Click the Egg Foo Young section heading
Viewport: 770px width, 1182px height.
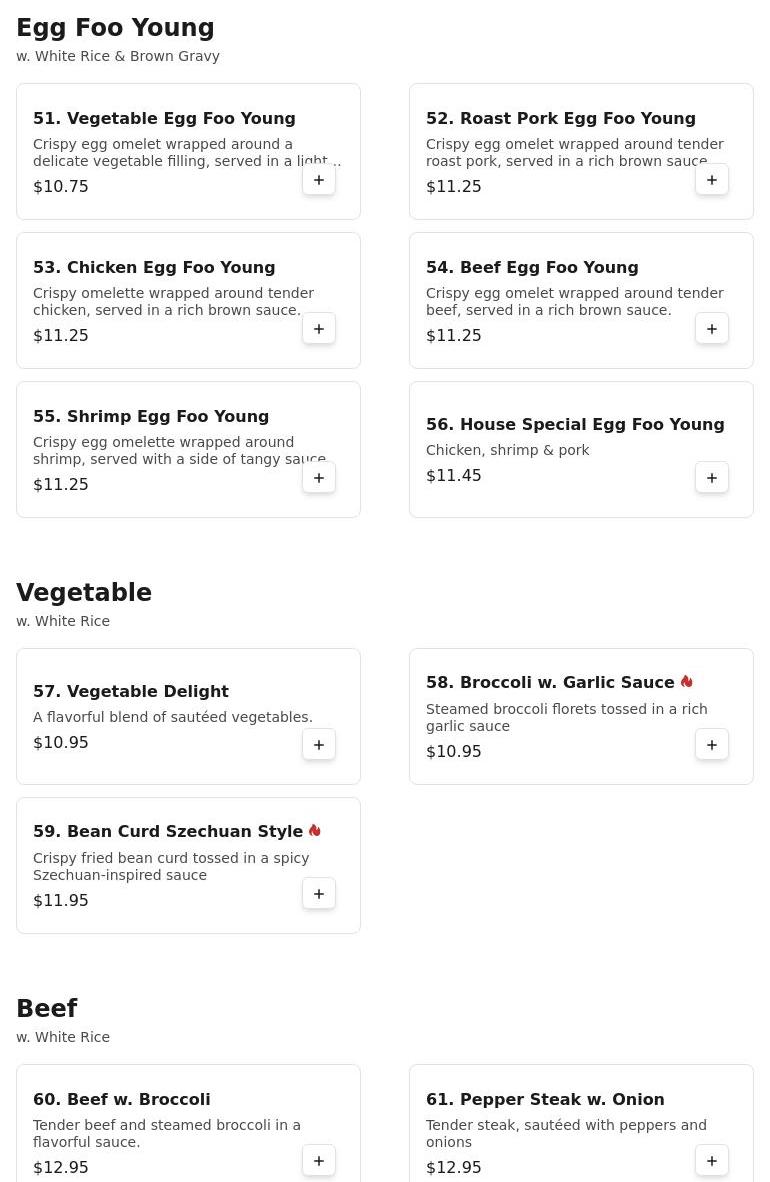[115, 28]
